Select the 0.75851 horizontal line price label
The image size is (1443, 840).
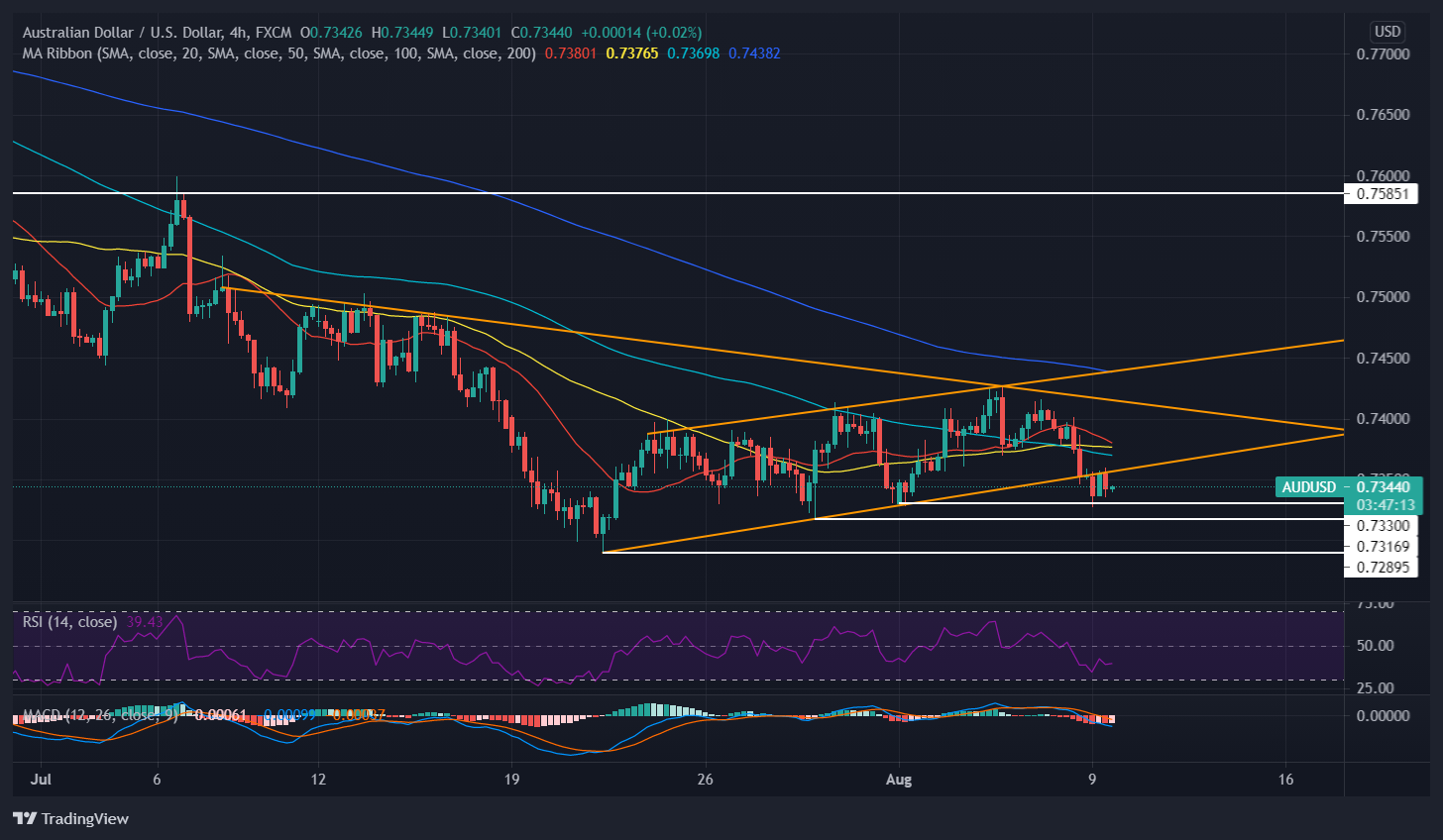[x=1383, y=194]
